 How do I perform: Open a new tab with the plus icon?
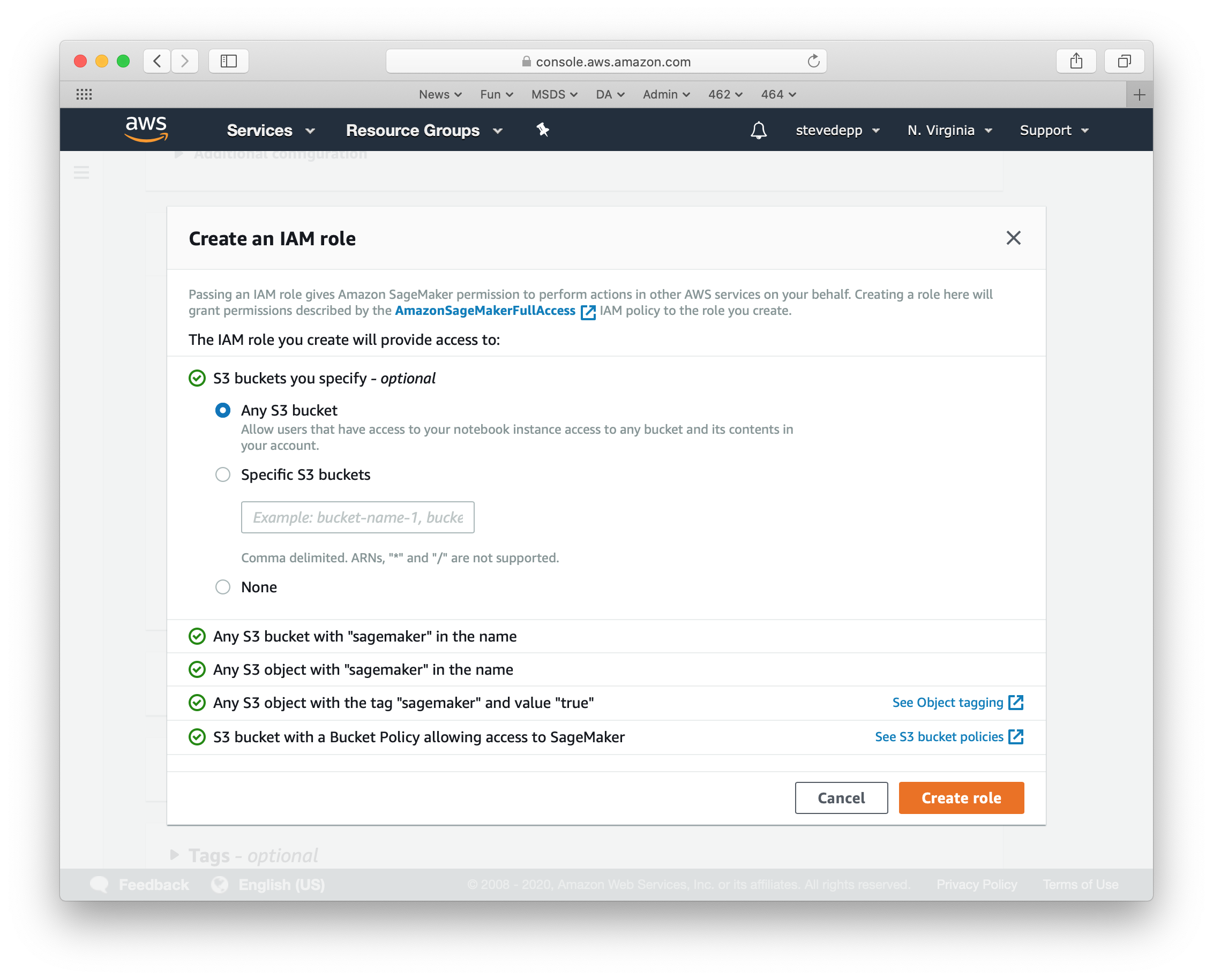pos(1140,94)
